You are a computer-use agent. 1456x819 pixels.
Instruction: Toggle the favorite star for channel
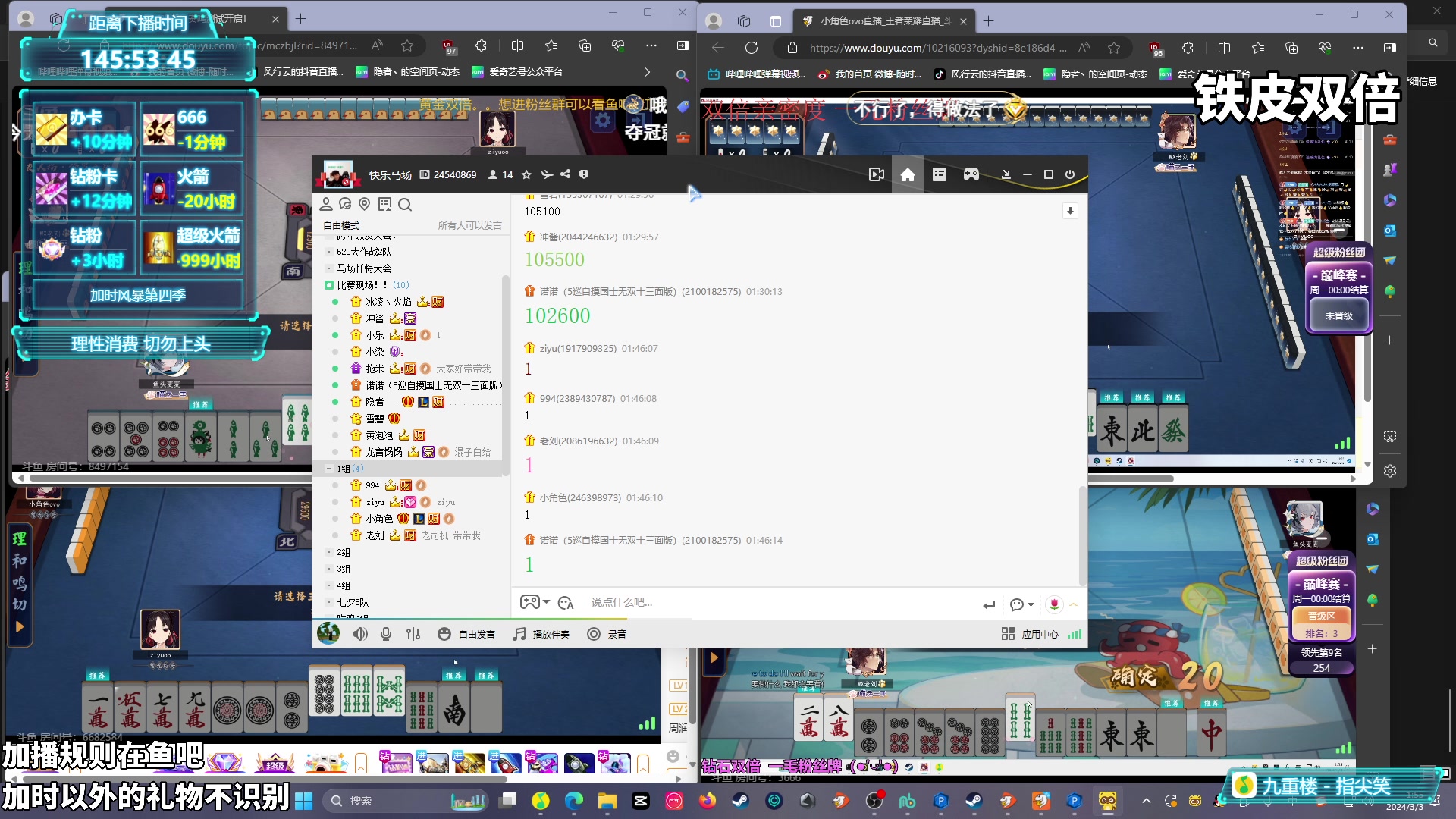[x=526, y=174]
